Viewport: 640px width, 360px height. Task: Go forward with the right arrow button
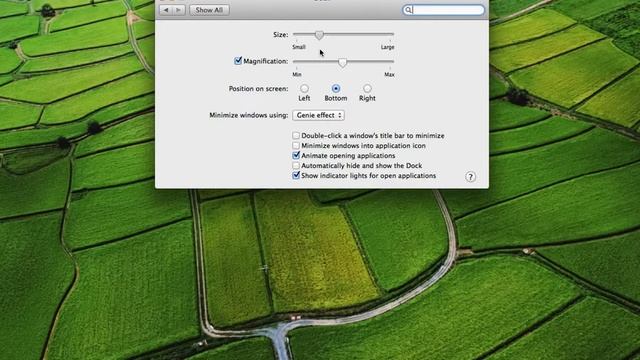(x=179, y=10)
